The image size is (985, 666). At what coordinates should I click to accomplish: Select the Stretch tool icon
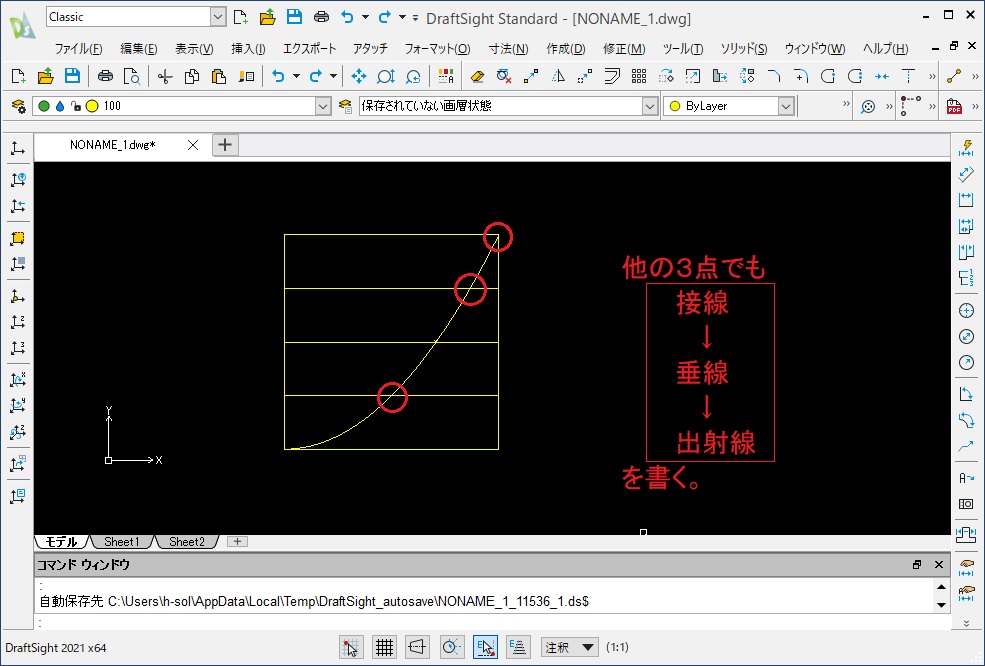point(719,77)
